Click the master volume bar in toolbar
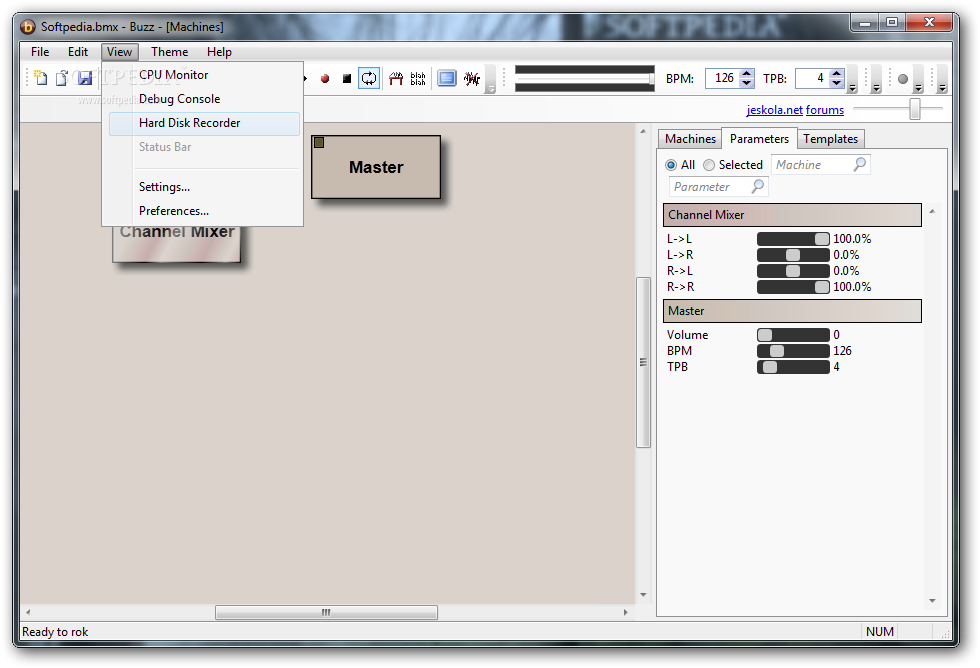The width and height of the screenshot is (980, 668). click(584, 79)
